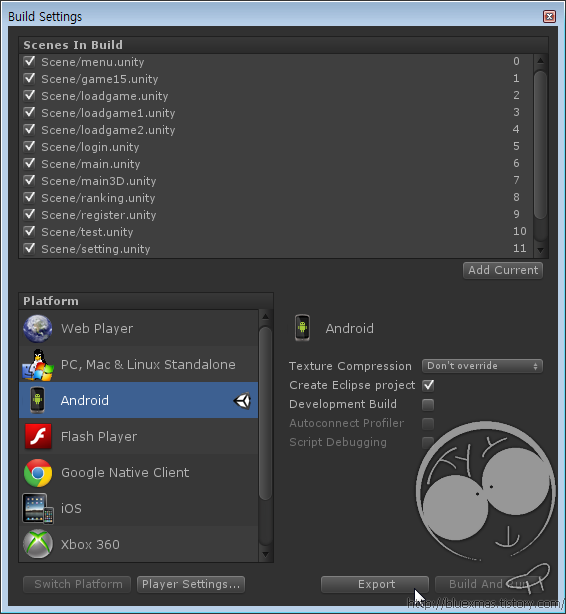Image resolution: width=566 pixels, height=614 pixels.
Task: Select the Web Player platform name
Action: tap(97, 329)
